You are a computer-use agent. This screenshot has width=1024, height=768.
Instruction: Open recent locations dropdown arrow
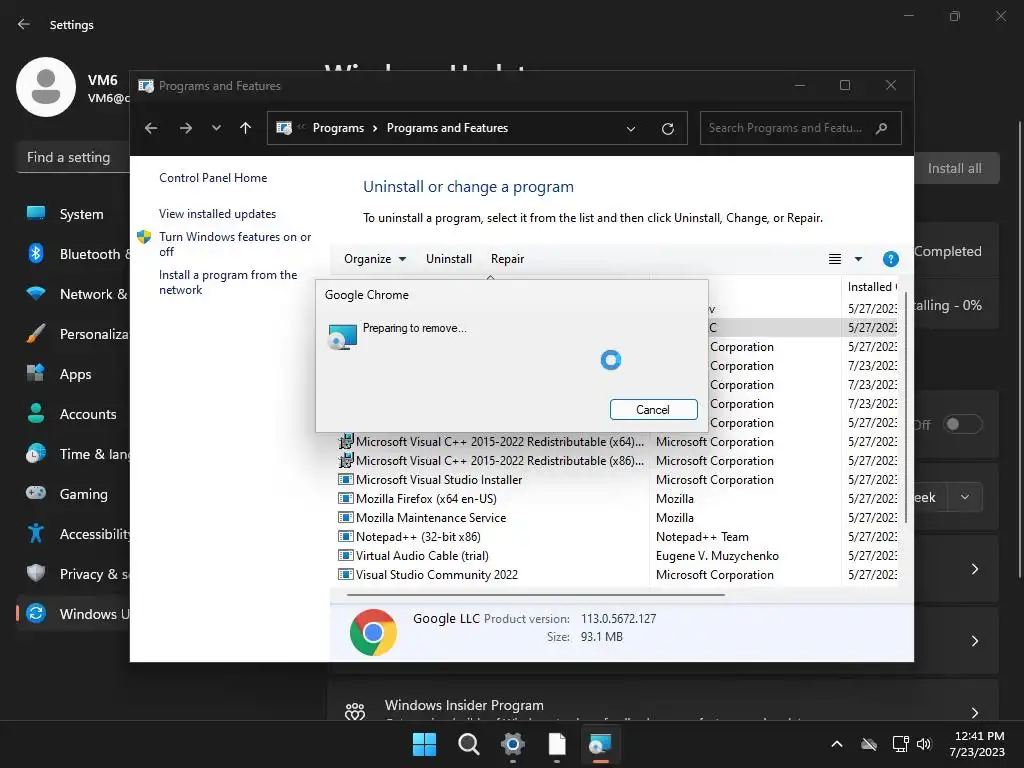click(x=216, y=128)
